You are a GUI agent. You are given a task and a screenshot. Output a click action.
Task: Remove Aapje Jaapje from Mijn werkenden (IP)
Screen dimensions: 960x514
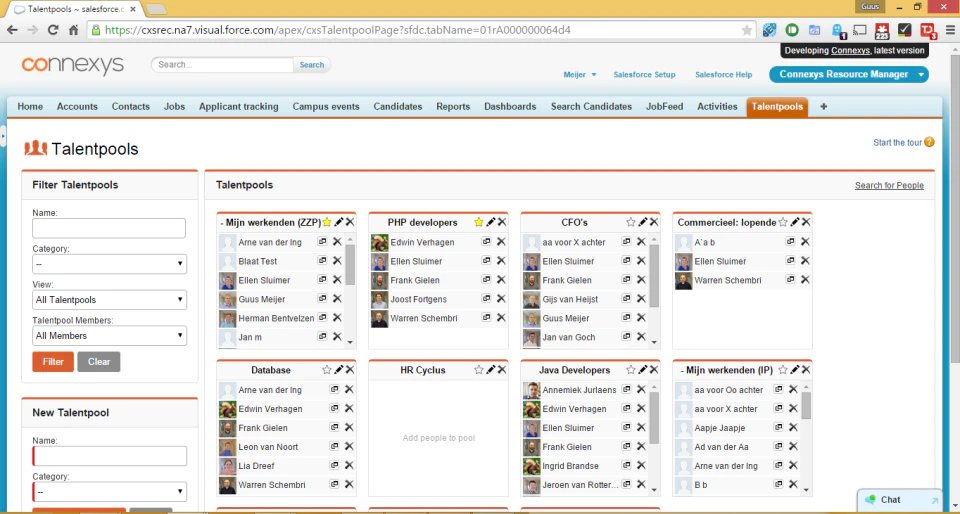coord(793,427)
